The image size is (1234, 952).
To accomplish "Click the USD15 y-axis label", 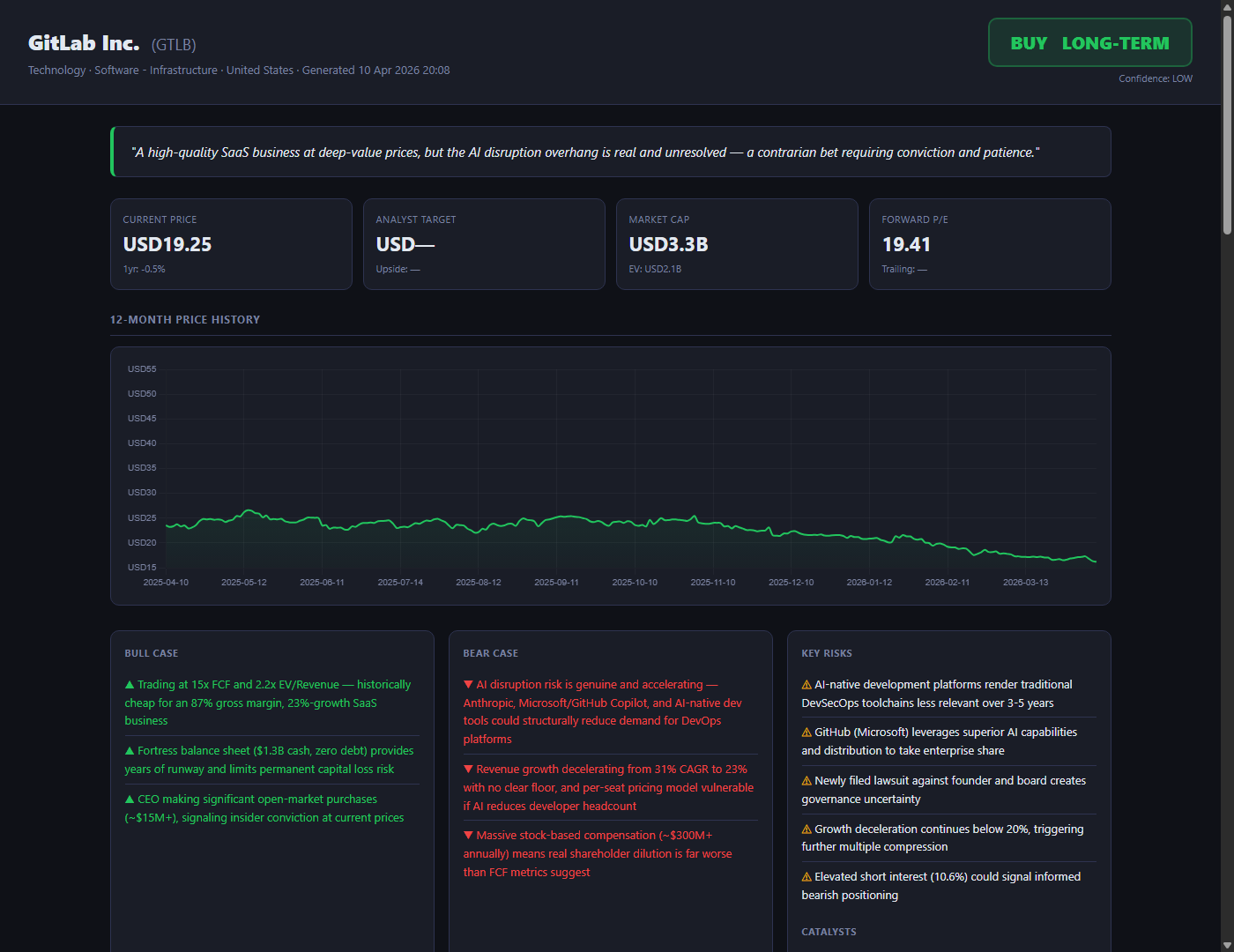I will [x=142, y=568].
